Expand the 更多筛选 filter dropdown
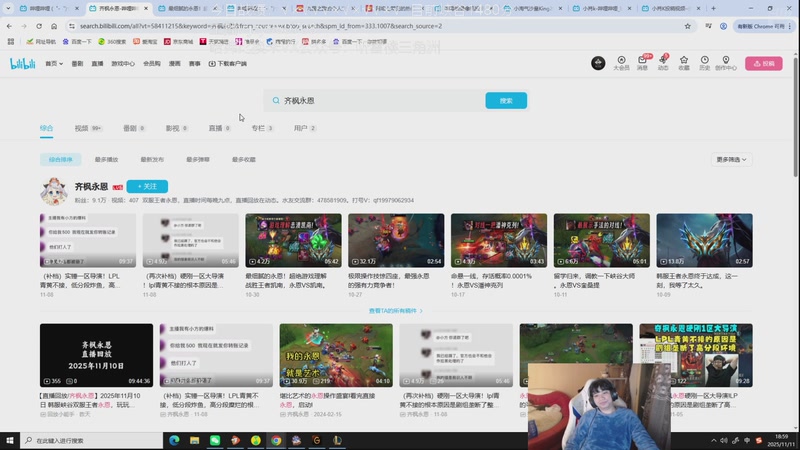This screenshot has height=450, width=800. tap(731, 160)
